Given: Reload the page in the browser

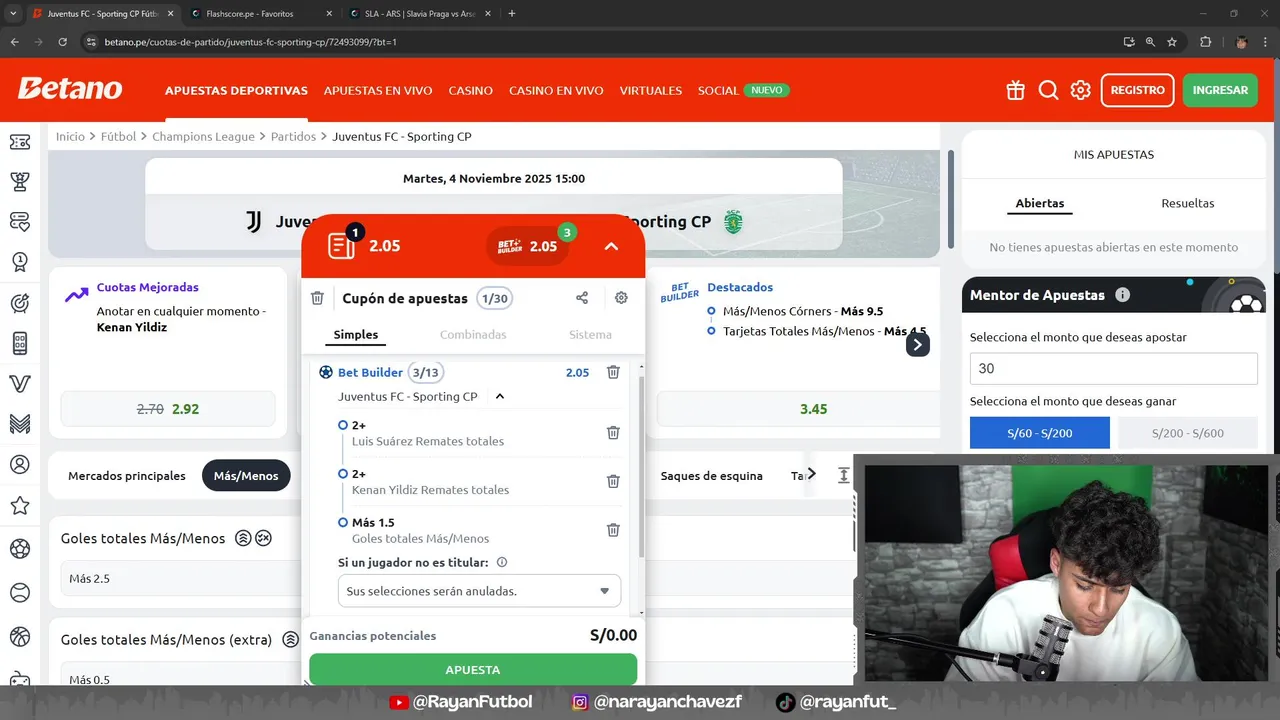Looking at the screenshot, I should point(63,42).
